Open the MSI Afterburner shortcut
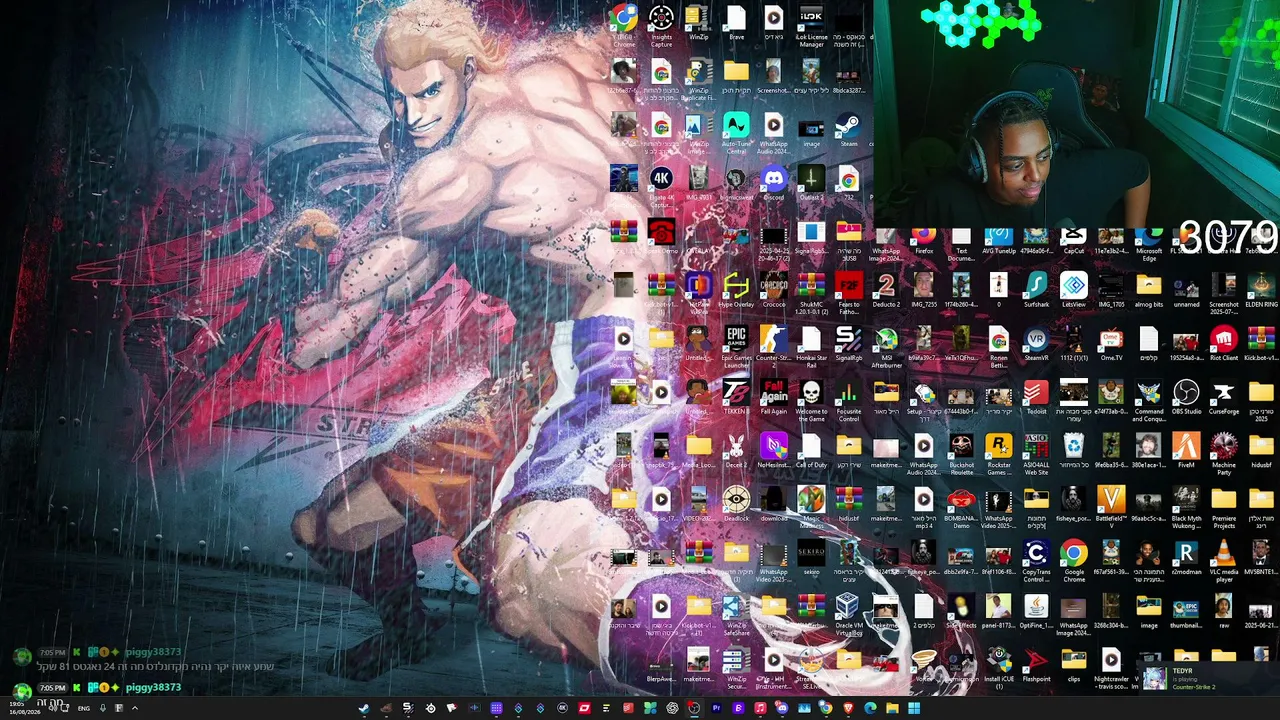This screenshot has height=720, width=1280. coord(886,349)
